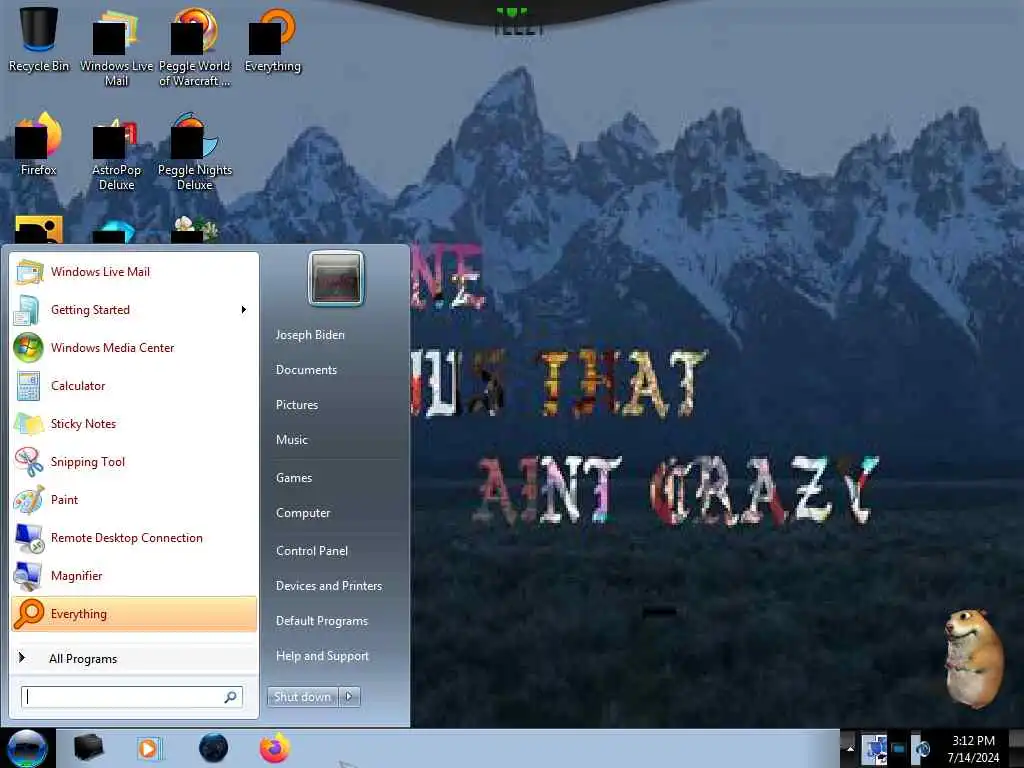Open the black box taskbar icon
The width and height of the screenshot is (1024, 768).
[x=88, y=748]
